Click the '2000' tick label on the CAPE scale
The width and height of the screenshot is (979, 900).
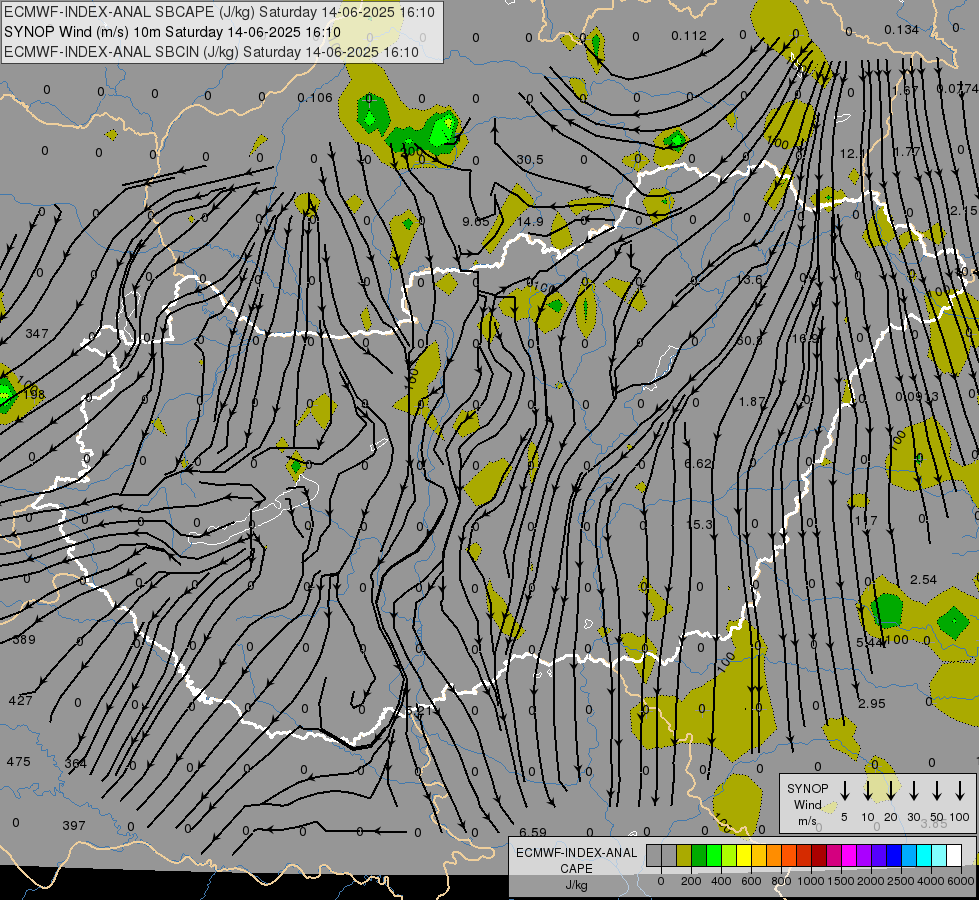pos(870,881)
